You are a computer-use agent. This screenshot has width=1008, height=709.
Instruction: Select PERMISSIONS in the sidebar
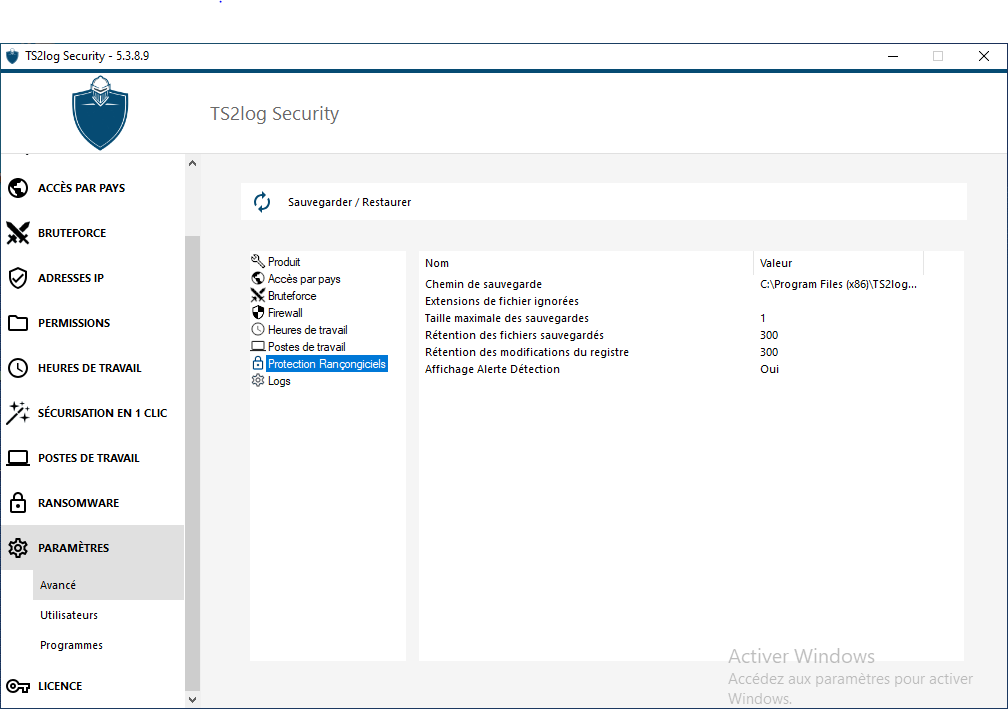pyautogui.click(x=93, y=323)
